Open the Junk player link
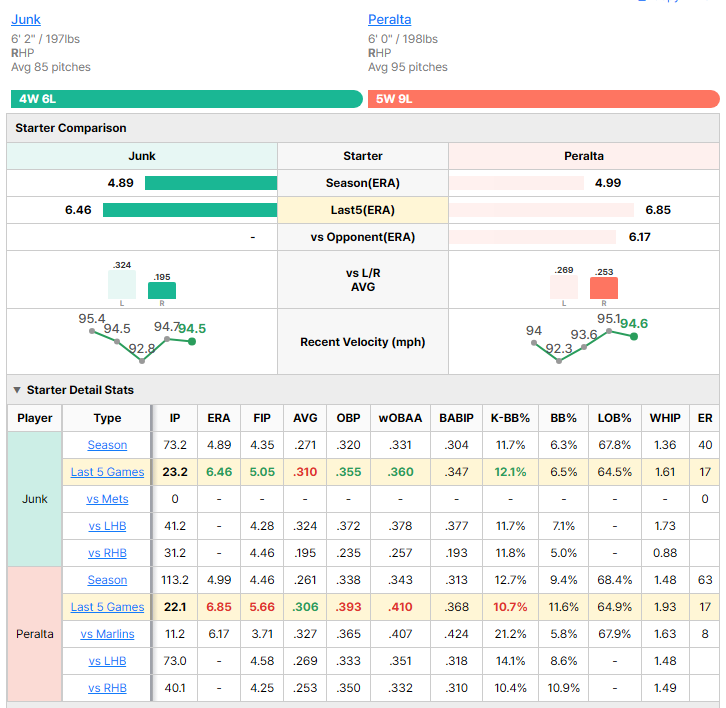 click(x=26, y=19)
